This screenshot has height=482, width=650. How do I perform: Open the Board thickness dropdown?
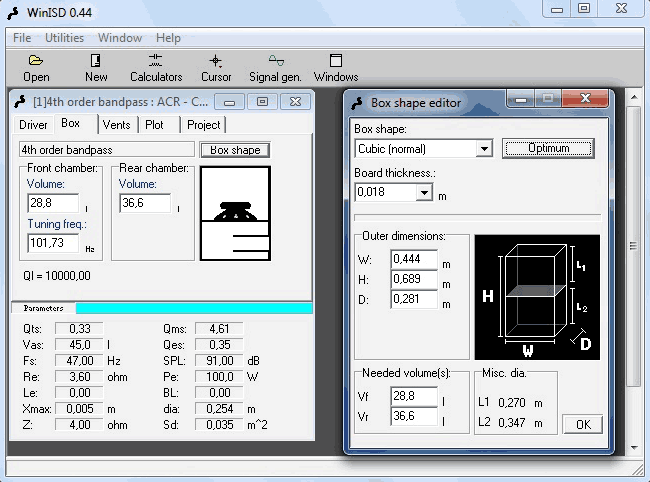tap(424, 193)
